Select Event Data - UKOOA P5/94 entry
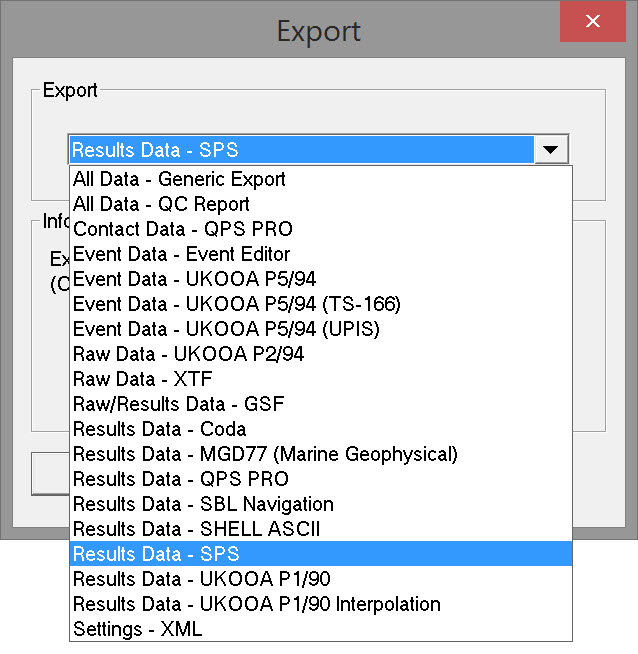Image resolution: width=638 pixels, height=654 pixels. 195,280
